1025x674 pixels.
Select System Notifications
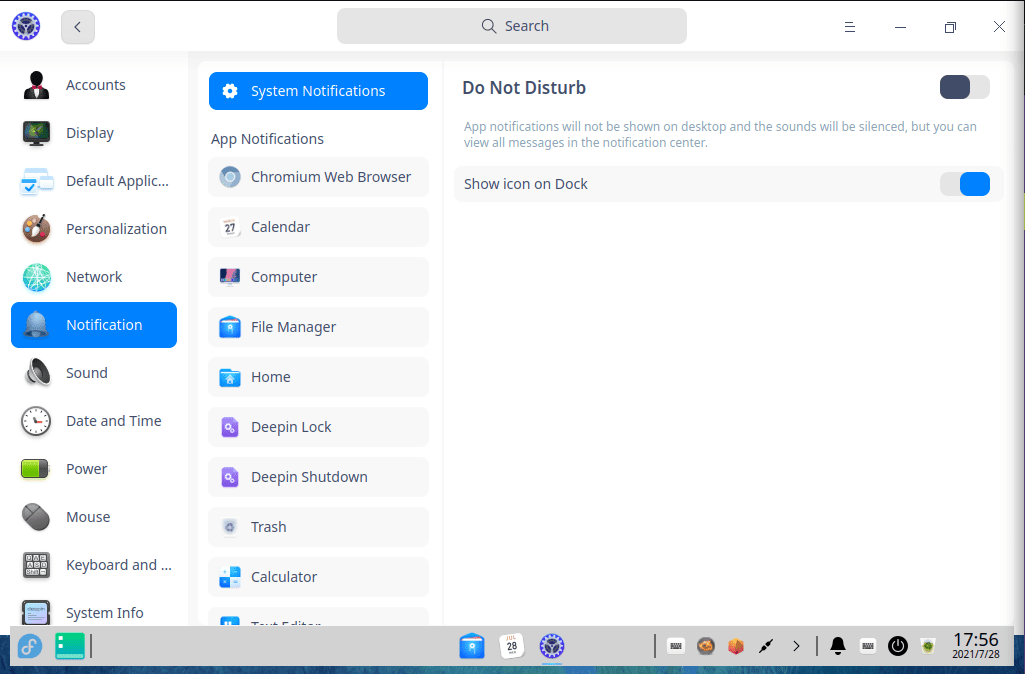pyautogui.click(x=318, y=91)
